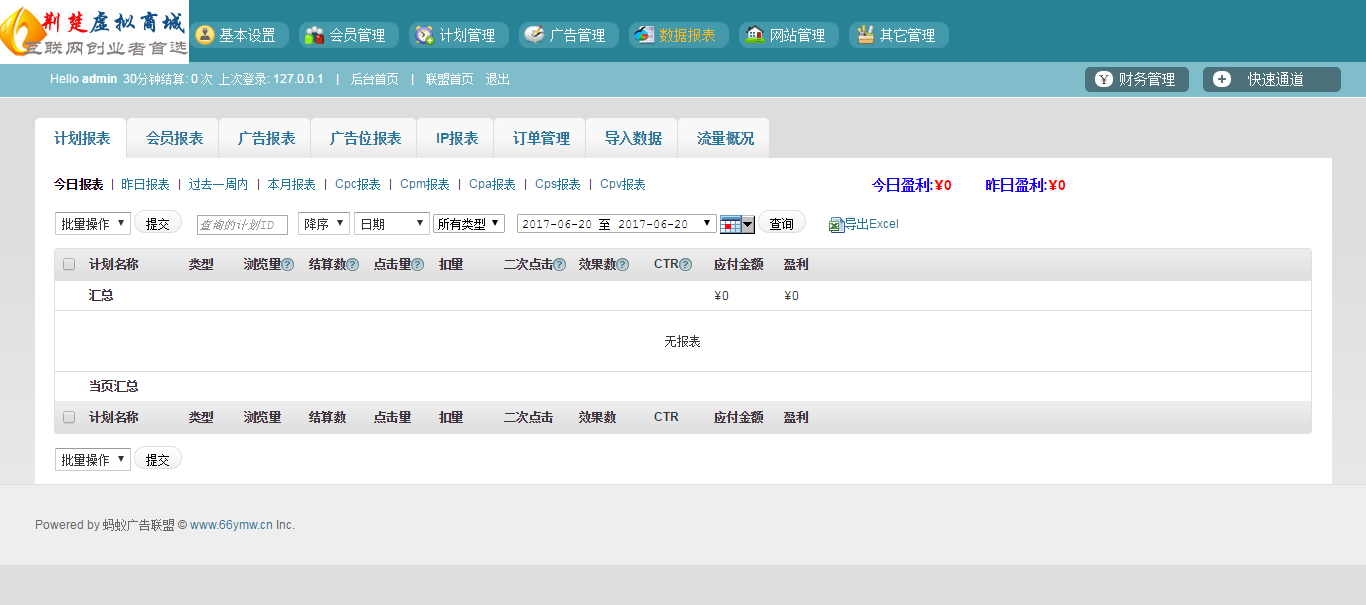Click the help icon beside 浏览量

[288, 265]
